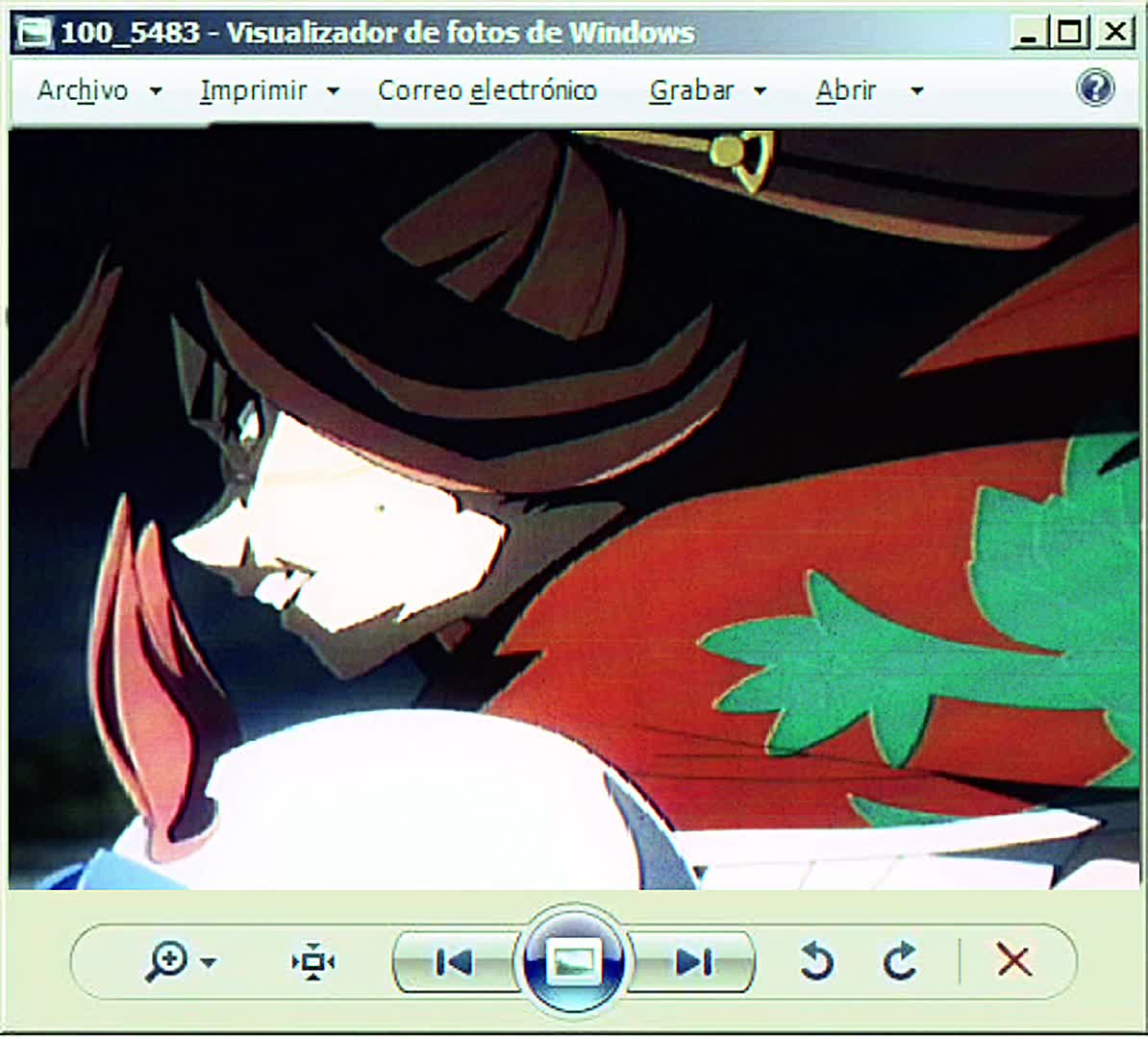This screenshot has height=1038, width=1148.
Task: Click Correo electrónico option
Action: point(487,90)
